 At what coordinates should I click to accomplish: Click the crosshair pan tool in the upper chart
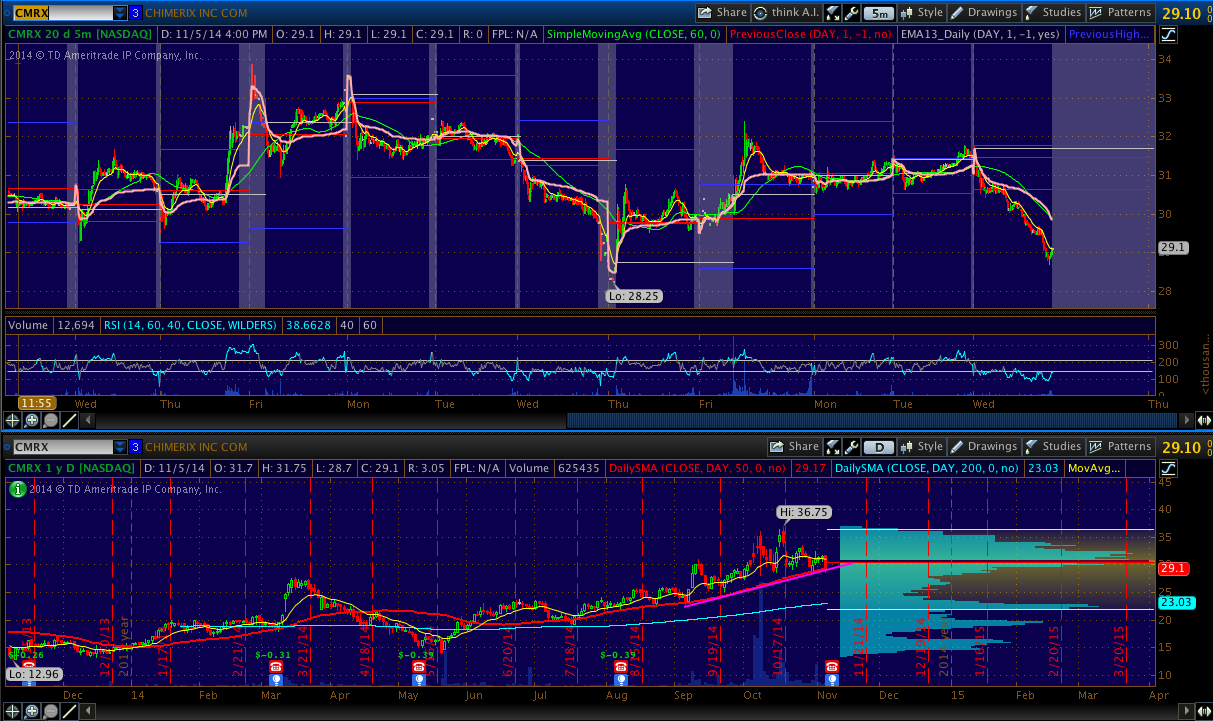(13, 421)
